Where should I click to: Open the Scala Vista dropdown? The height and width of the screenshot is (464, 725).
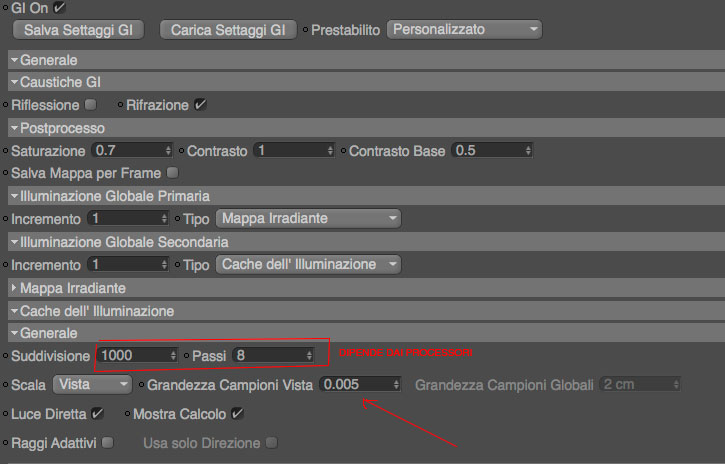point(92,384)
